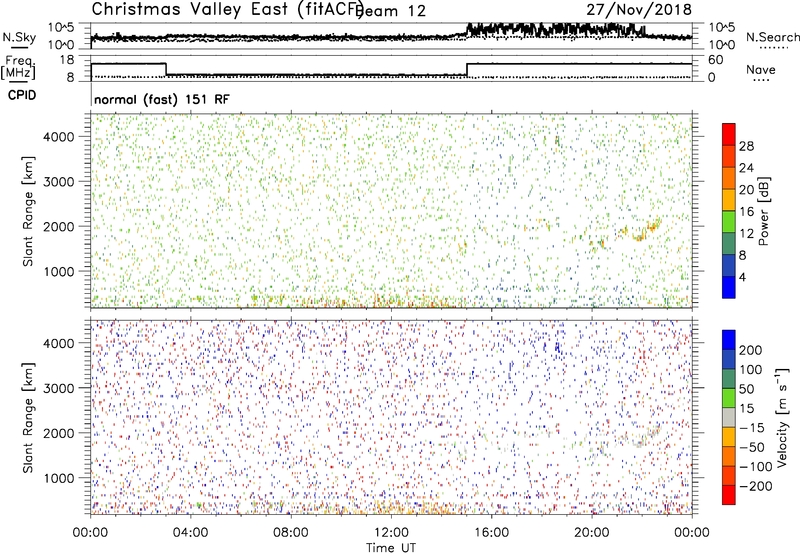Click the '04:00' time tick label
This screenshot has height=554, width=800.
click(x=190, y=533)
